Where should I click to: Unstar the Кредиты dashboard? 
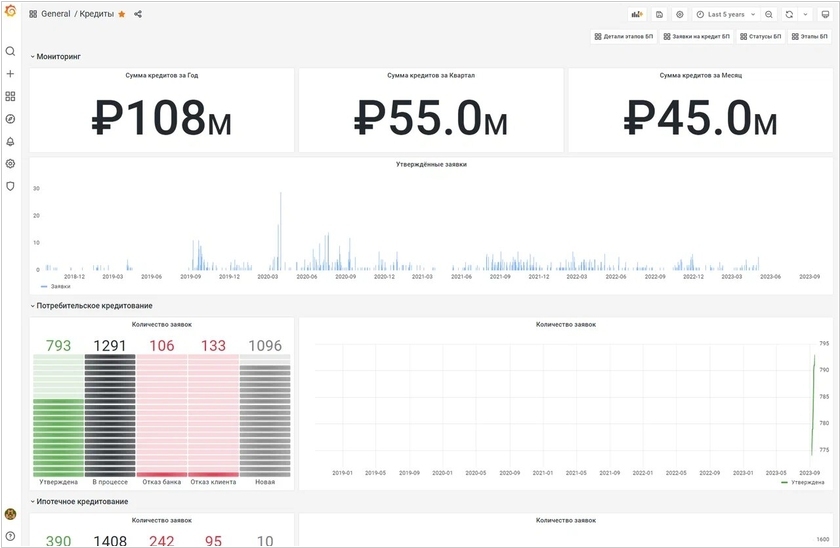[122, 14]
